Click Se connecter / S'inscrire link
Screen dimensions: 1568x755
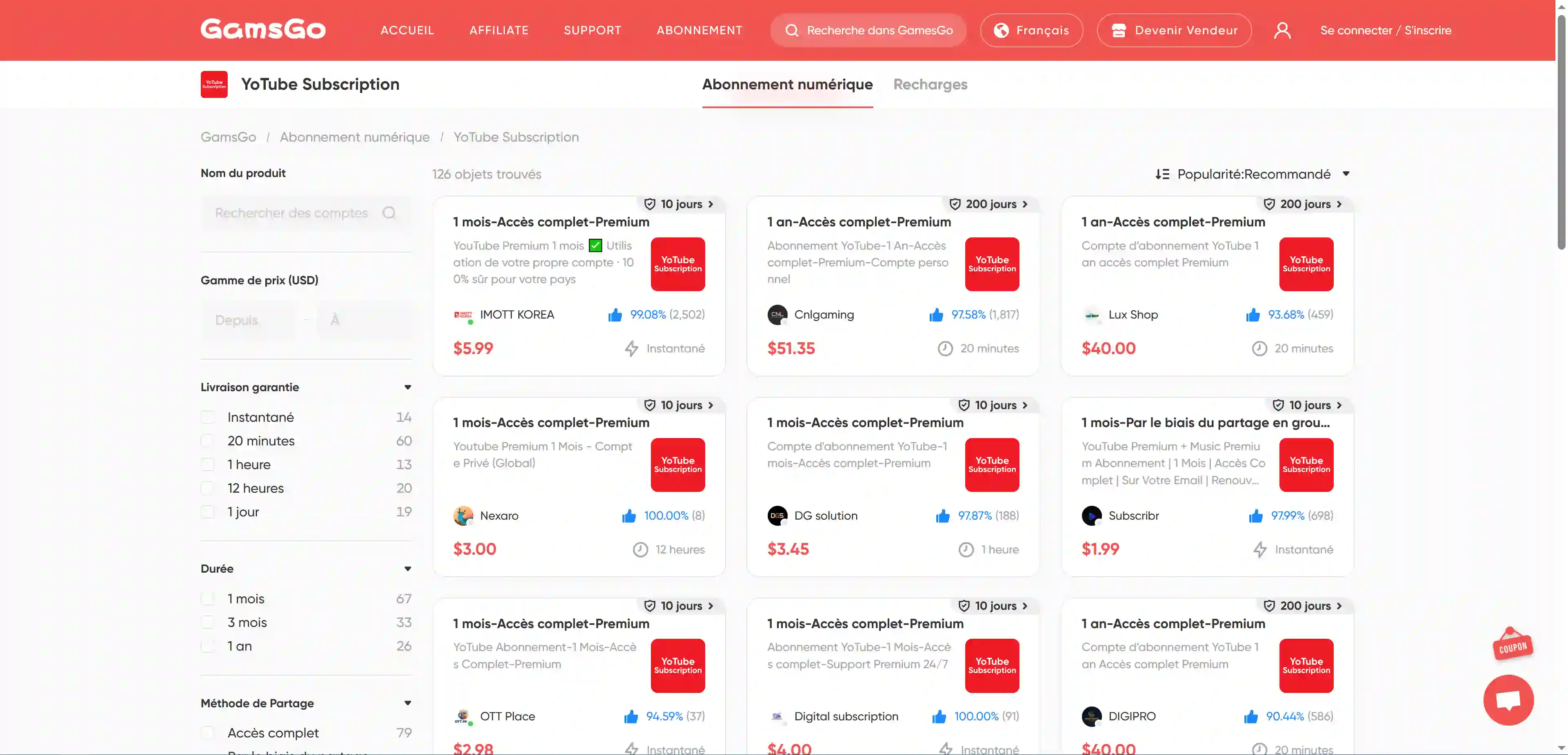pyautogui.click(x=1386, y=31)
